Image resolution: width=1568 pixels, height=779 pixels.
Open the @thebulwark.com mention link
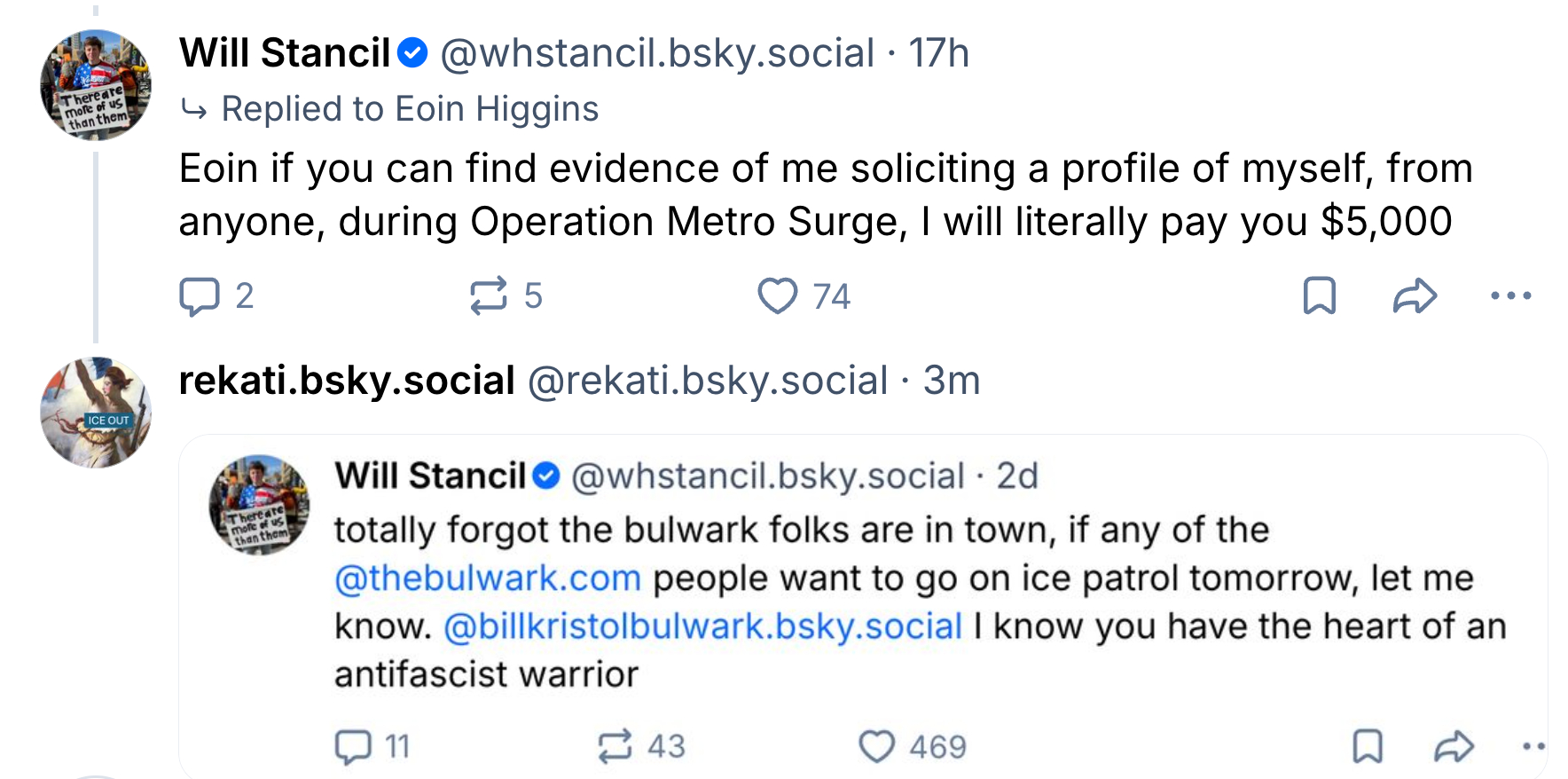pyautogui.click(x=487, y=578)
